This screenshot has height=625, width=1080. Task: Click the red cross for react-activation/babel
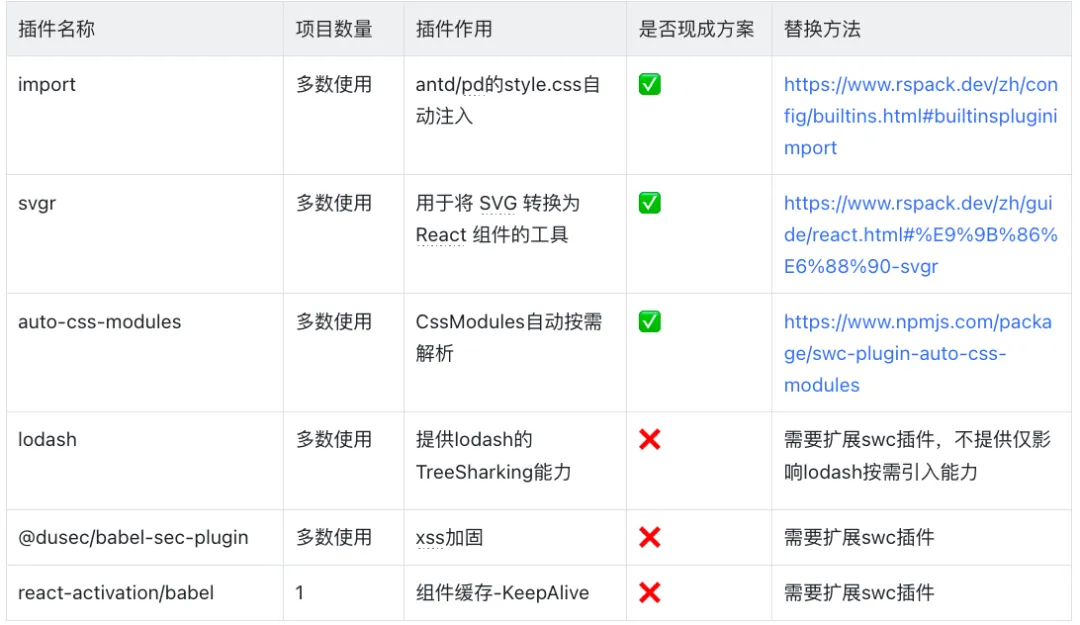point(649,593)
